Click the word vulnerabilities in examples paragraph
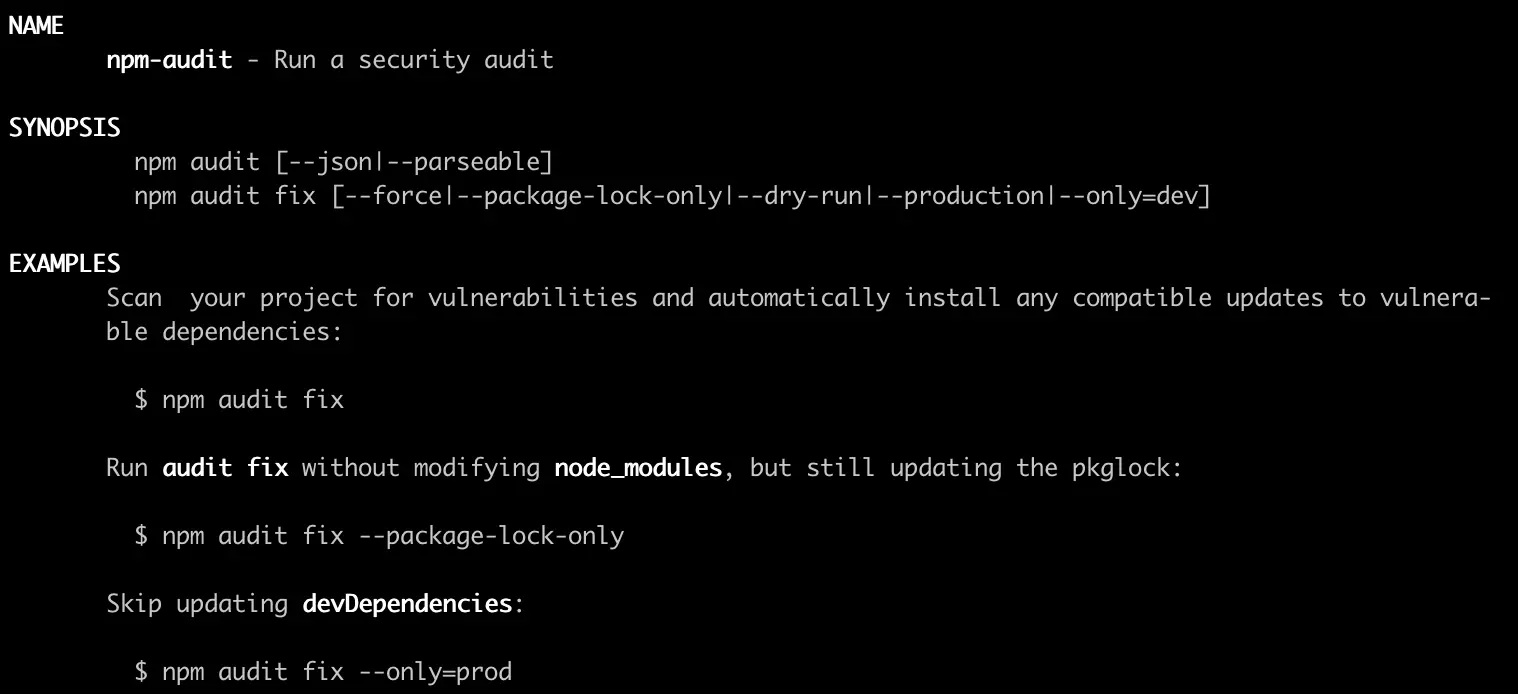The image size is (1518, 694). (533, 298)
